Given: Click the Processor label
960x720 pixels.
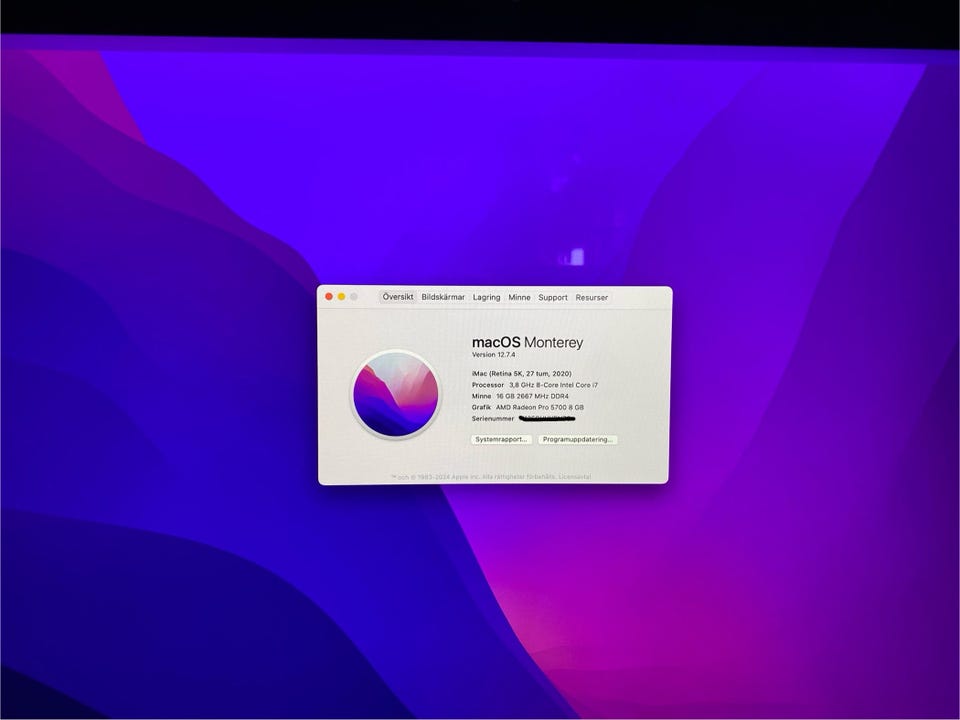Looking at the screenshot, I should tap(488, 385).
